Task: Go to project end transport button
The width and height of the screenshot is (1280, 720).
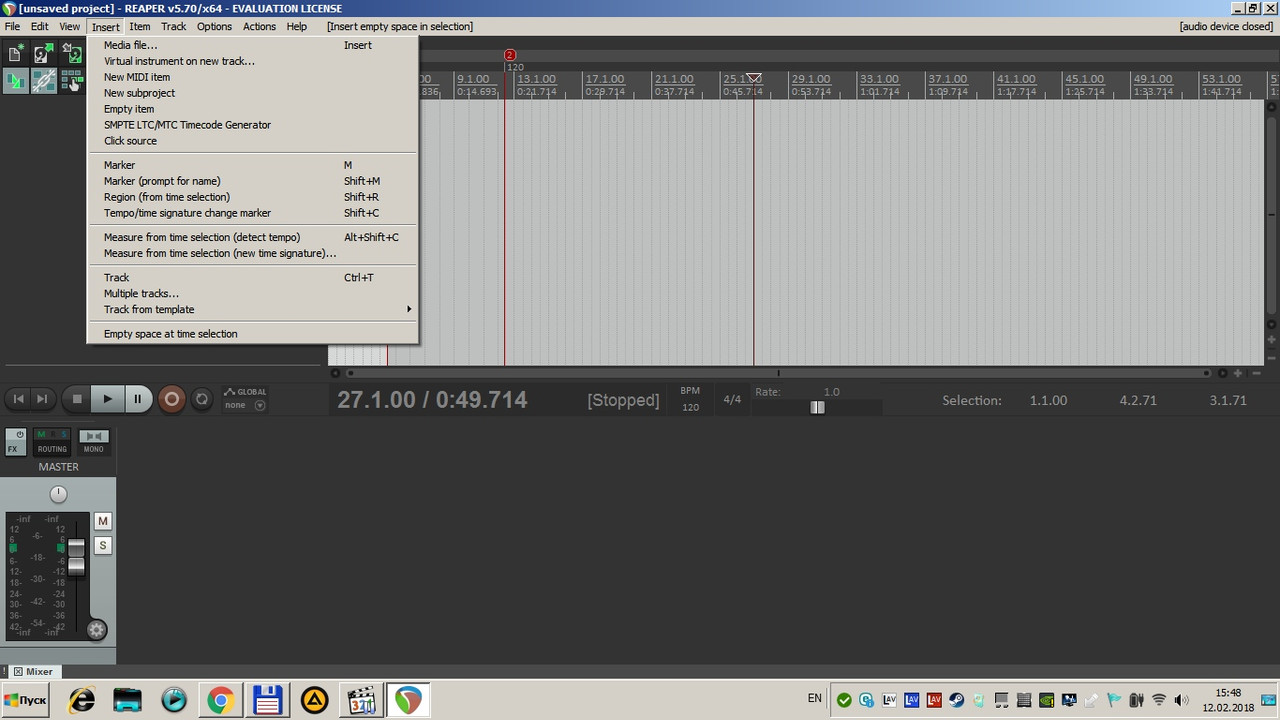Action: click(x=42, y=399)
